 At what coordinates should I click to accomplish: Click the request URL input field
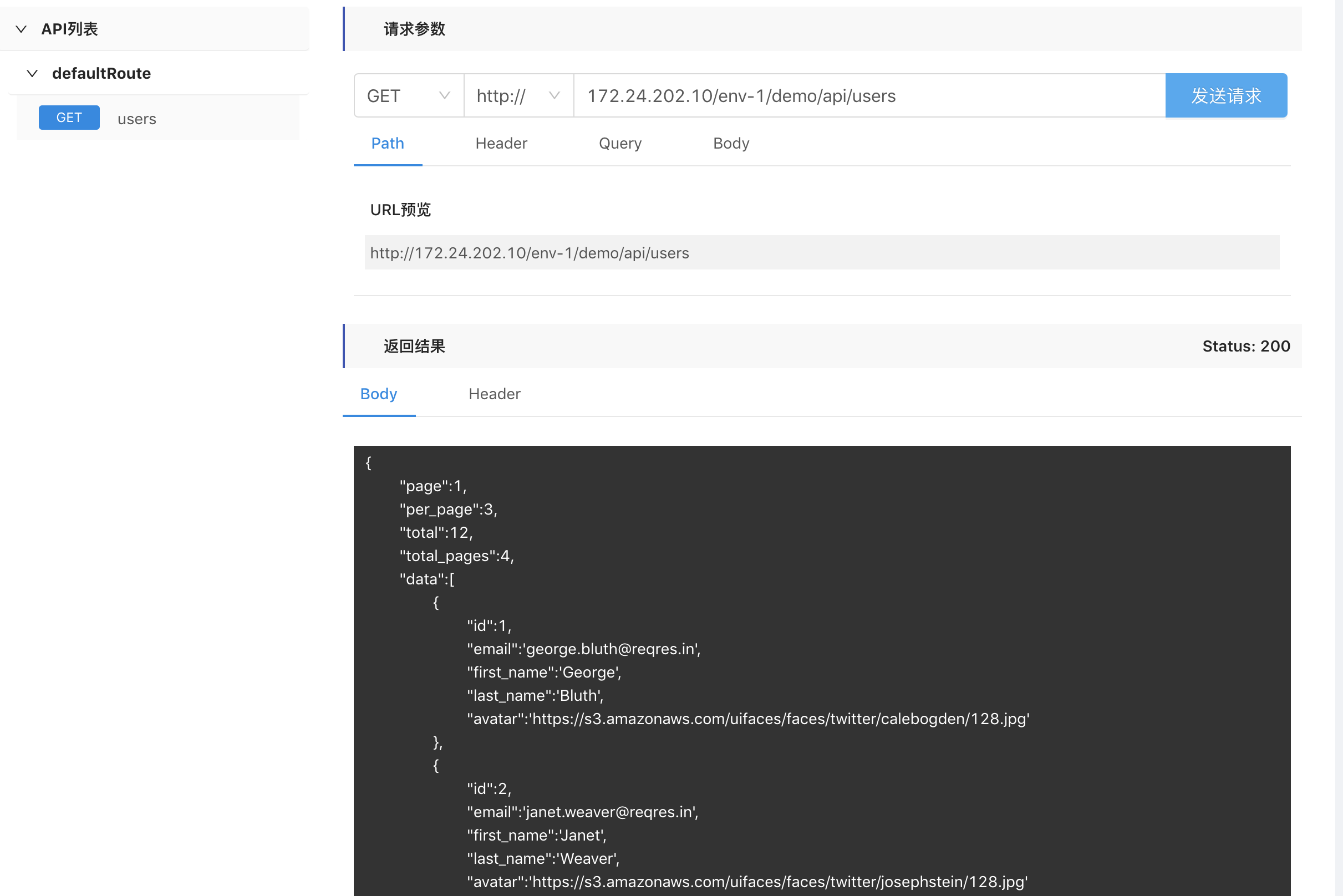869,95
